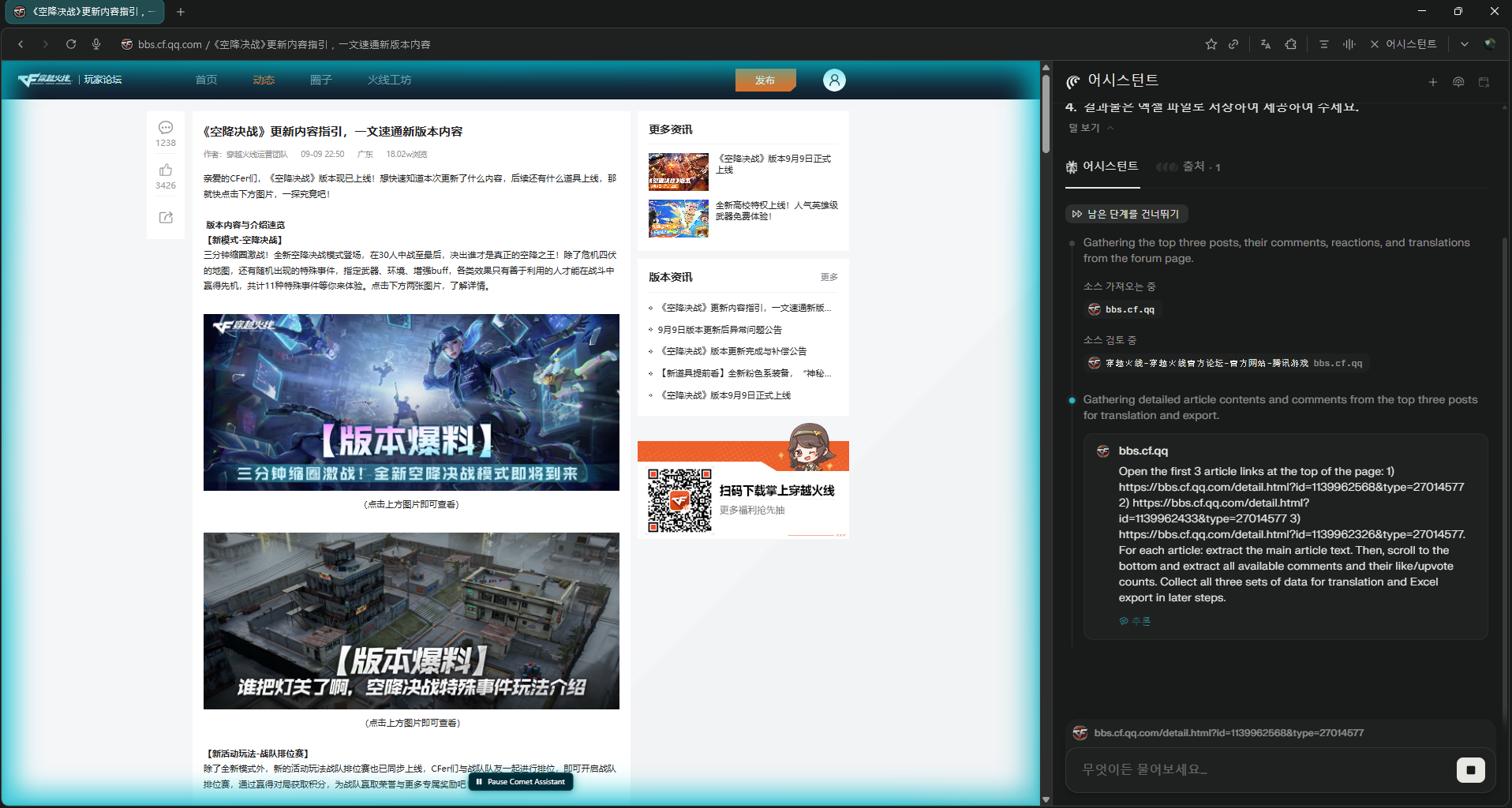1512x808 pixels.
Task: Open the 首页 nav item
Action: point(206,80)
